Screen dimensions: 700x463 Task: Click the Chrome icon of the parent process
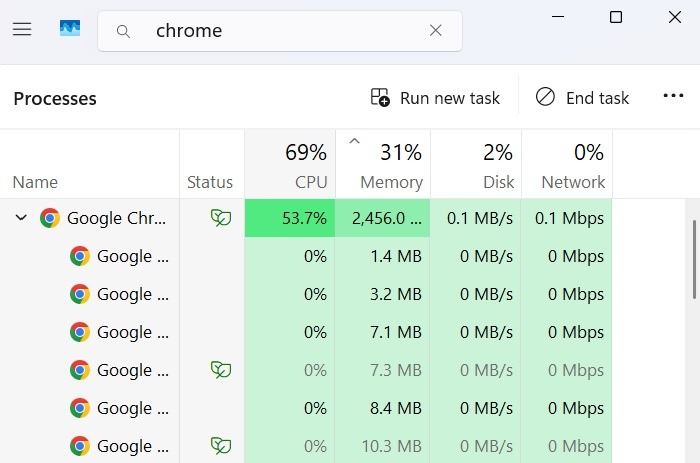(x=50, y=218)
